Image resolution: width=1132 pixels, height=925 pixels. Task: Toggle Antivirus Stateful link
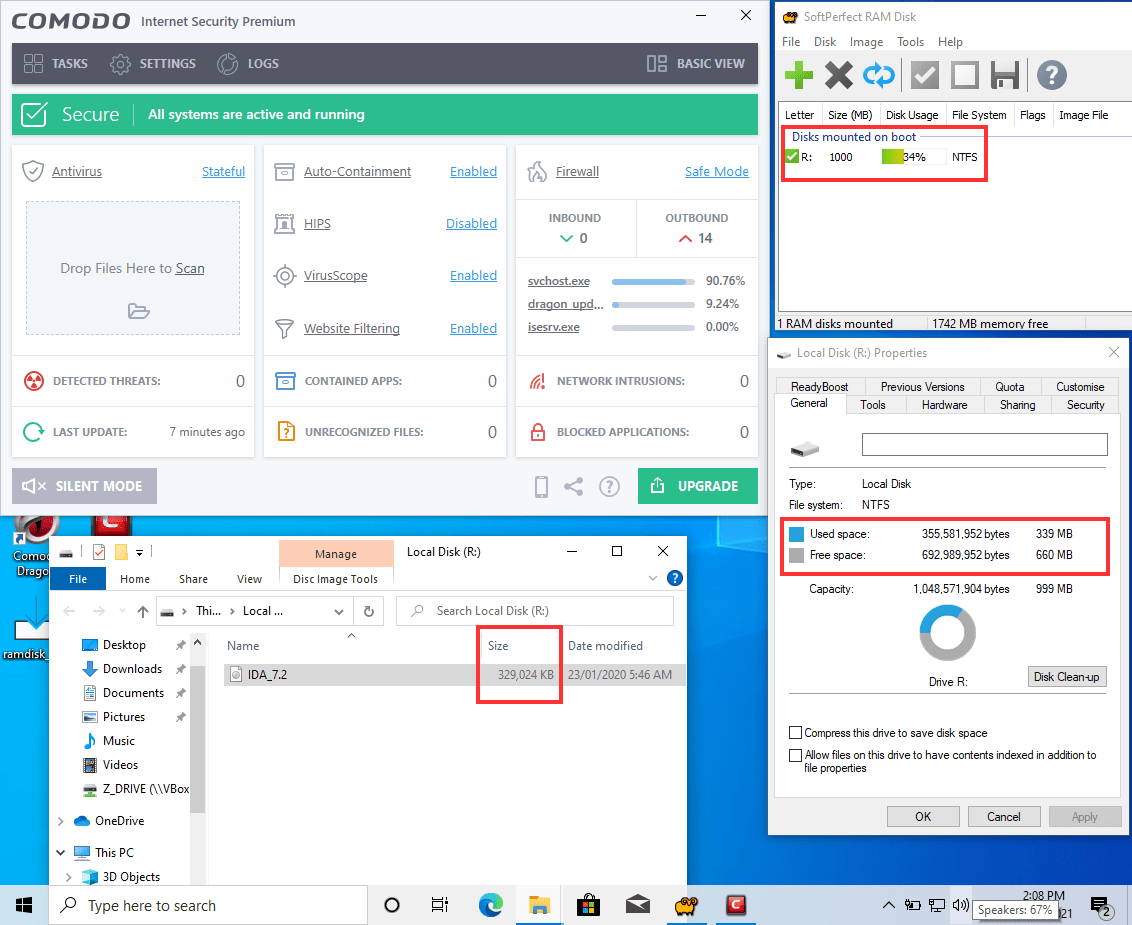coord(223,171)
